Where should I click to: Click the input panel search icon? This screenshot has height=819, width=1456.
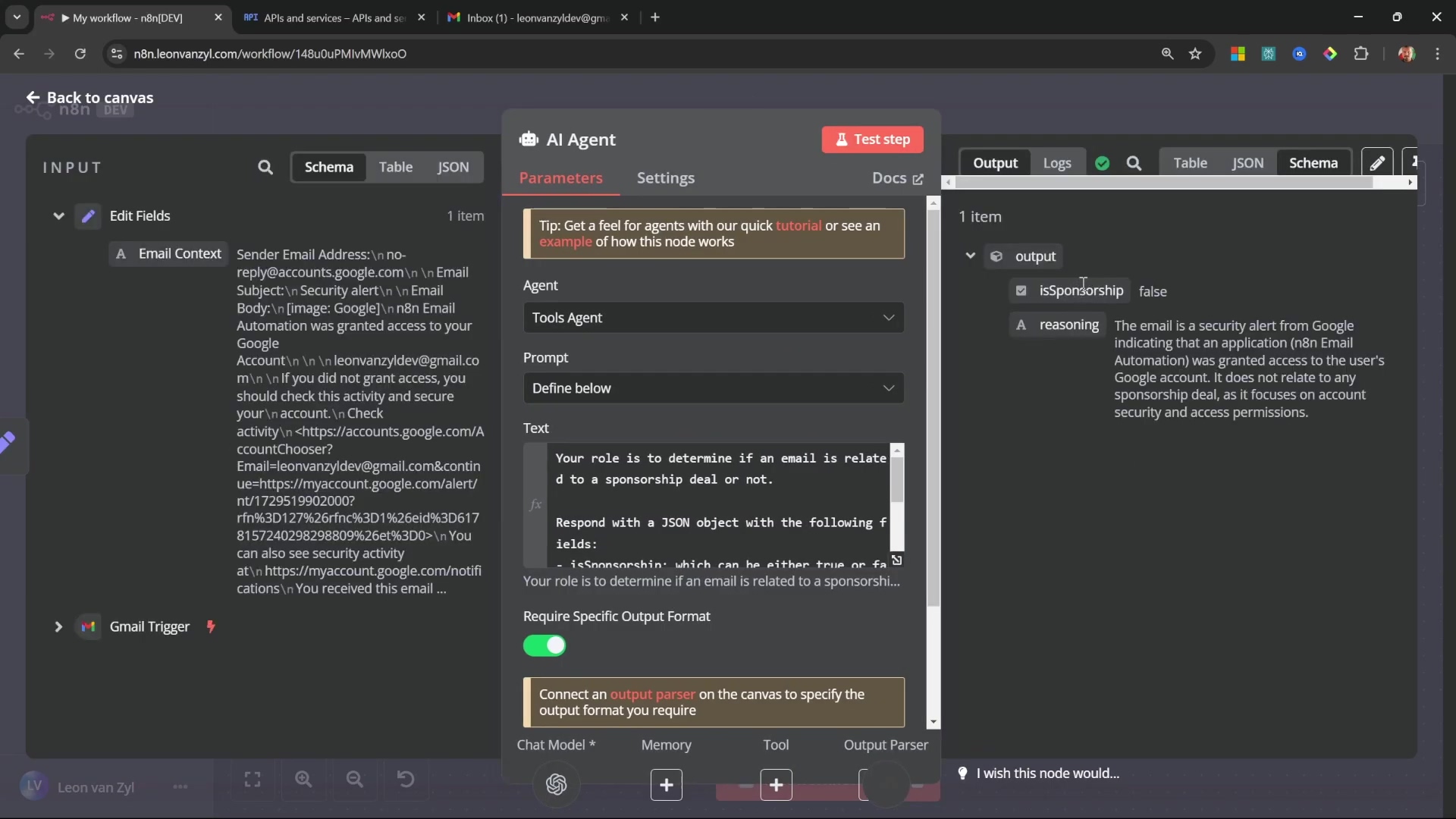(265, 167)
